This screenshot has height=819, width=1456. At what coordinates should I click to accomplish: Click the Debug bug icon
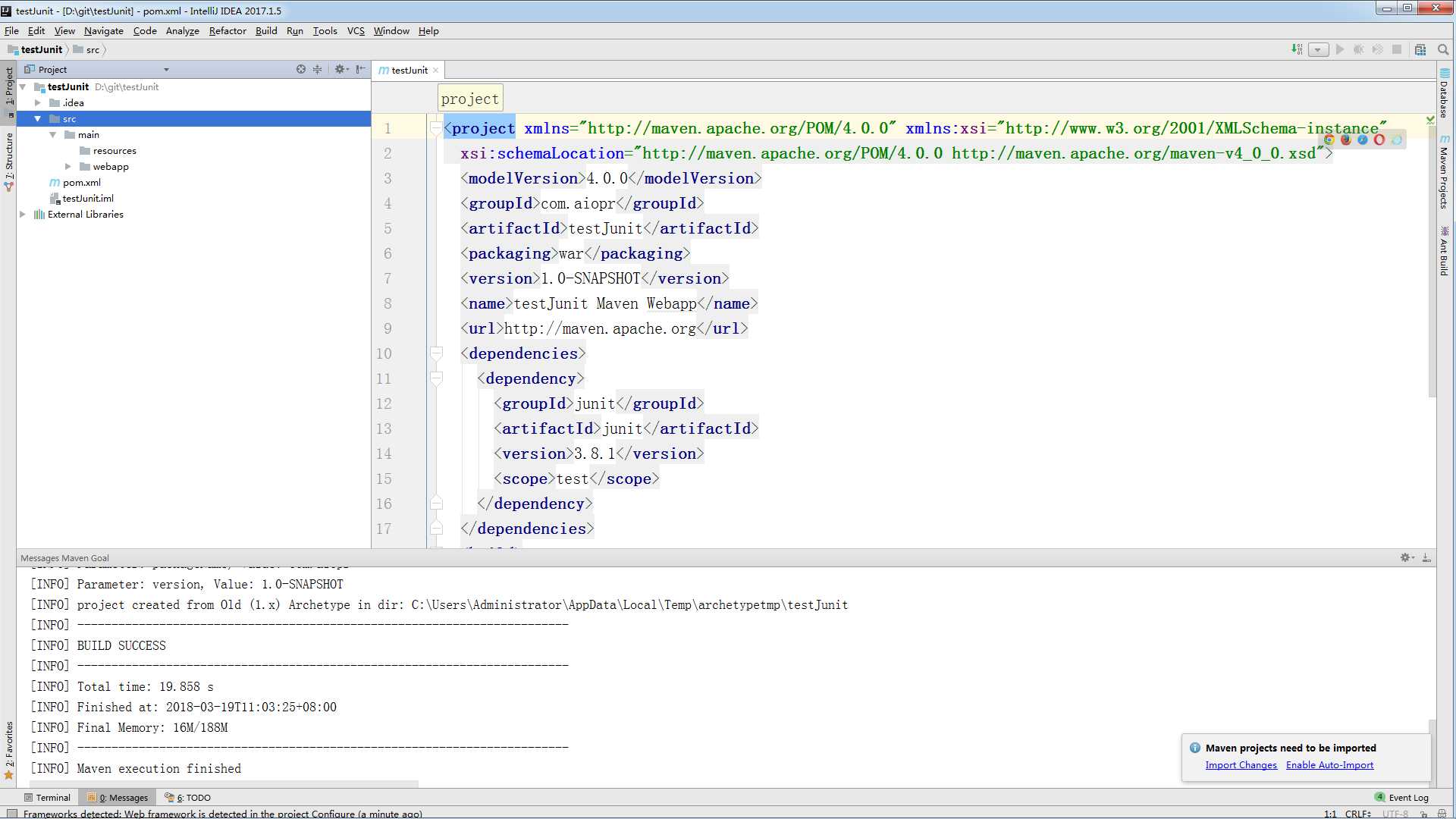(1359, 49)
